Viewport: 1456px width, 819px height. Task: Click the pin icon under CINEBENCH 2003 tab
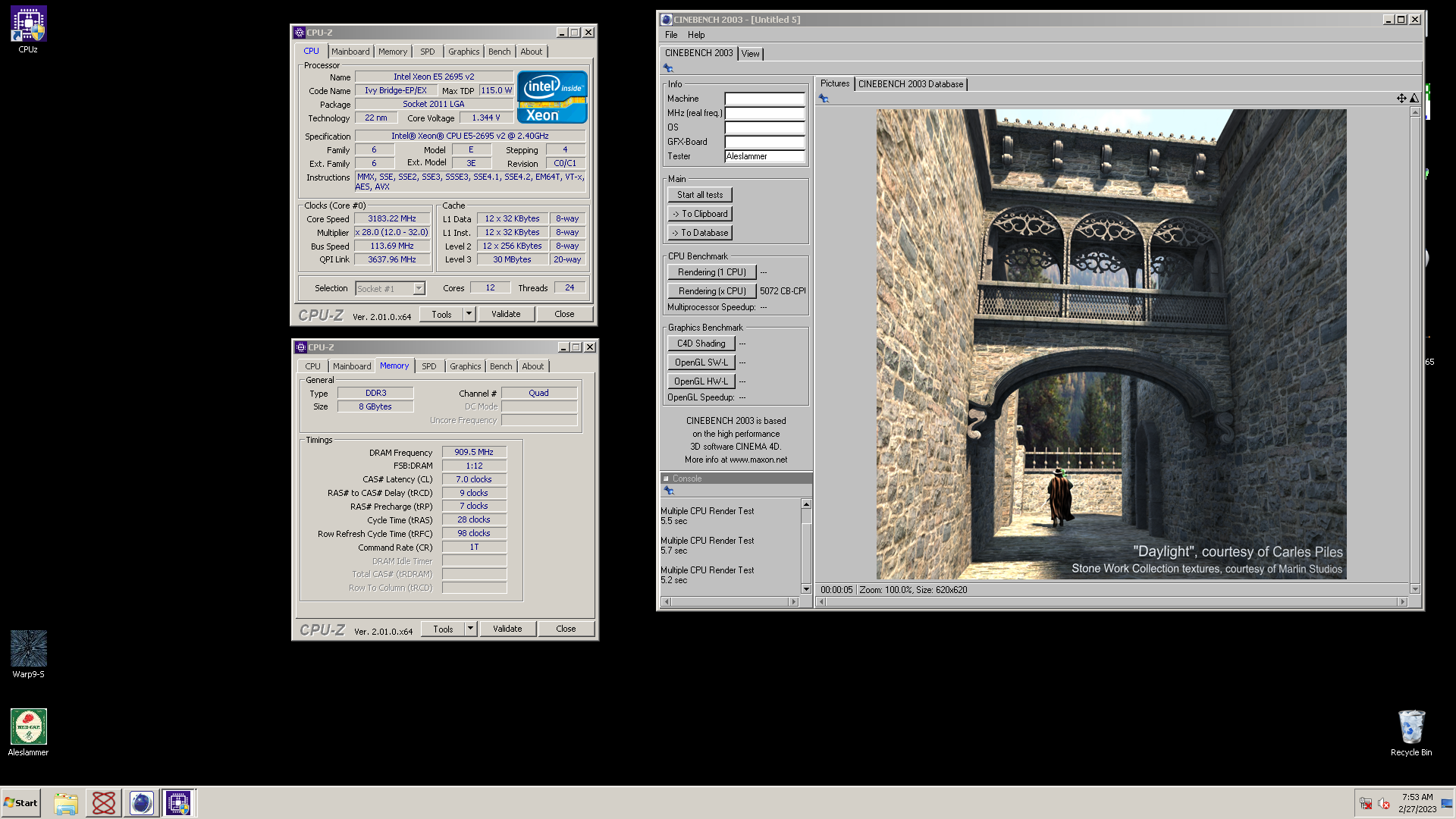coord(668,68)
